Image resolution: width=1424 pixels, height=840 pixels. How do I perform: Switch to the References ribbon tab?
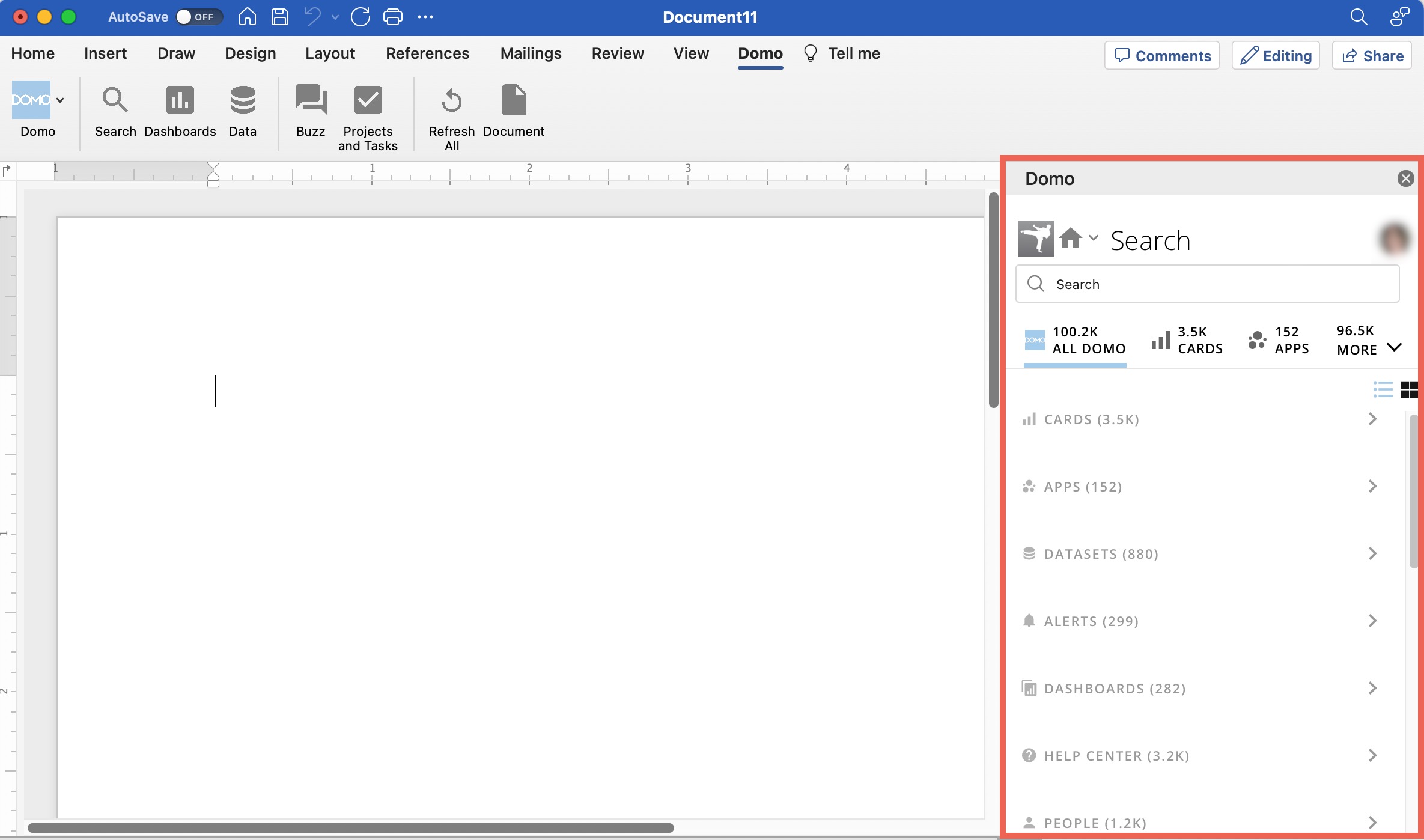[x=428, y=53]
